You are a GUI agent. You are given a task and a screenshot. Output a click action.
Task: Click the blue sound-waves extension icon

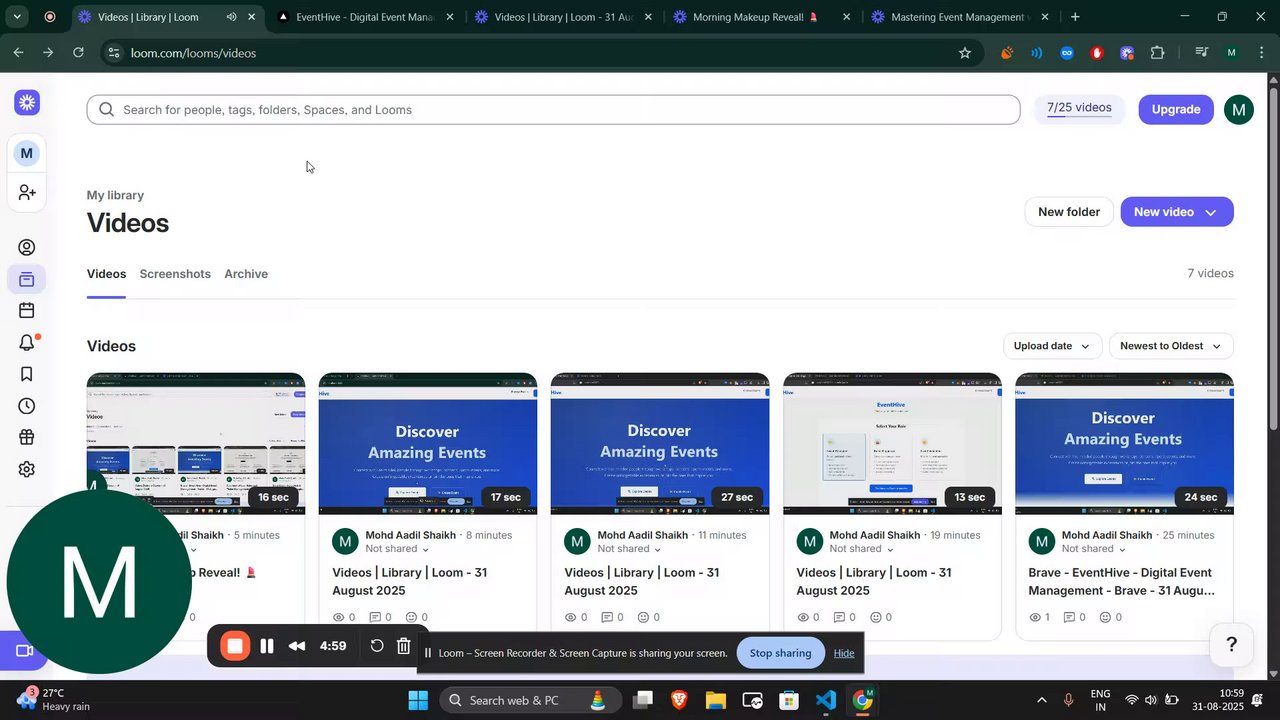1037,53
